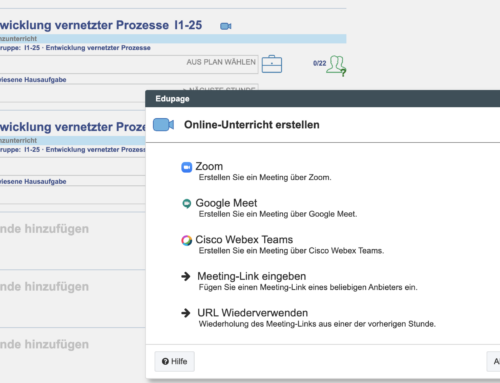Click the 0/22 attendance count

click(319, 63)
